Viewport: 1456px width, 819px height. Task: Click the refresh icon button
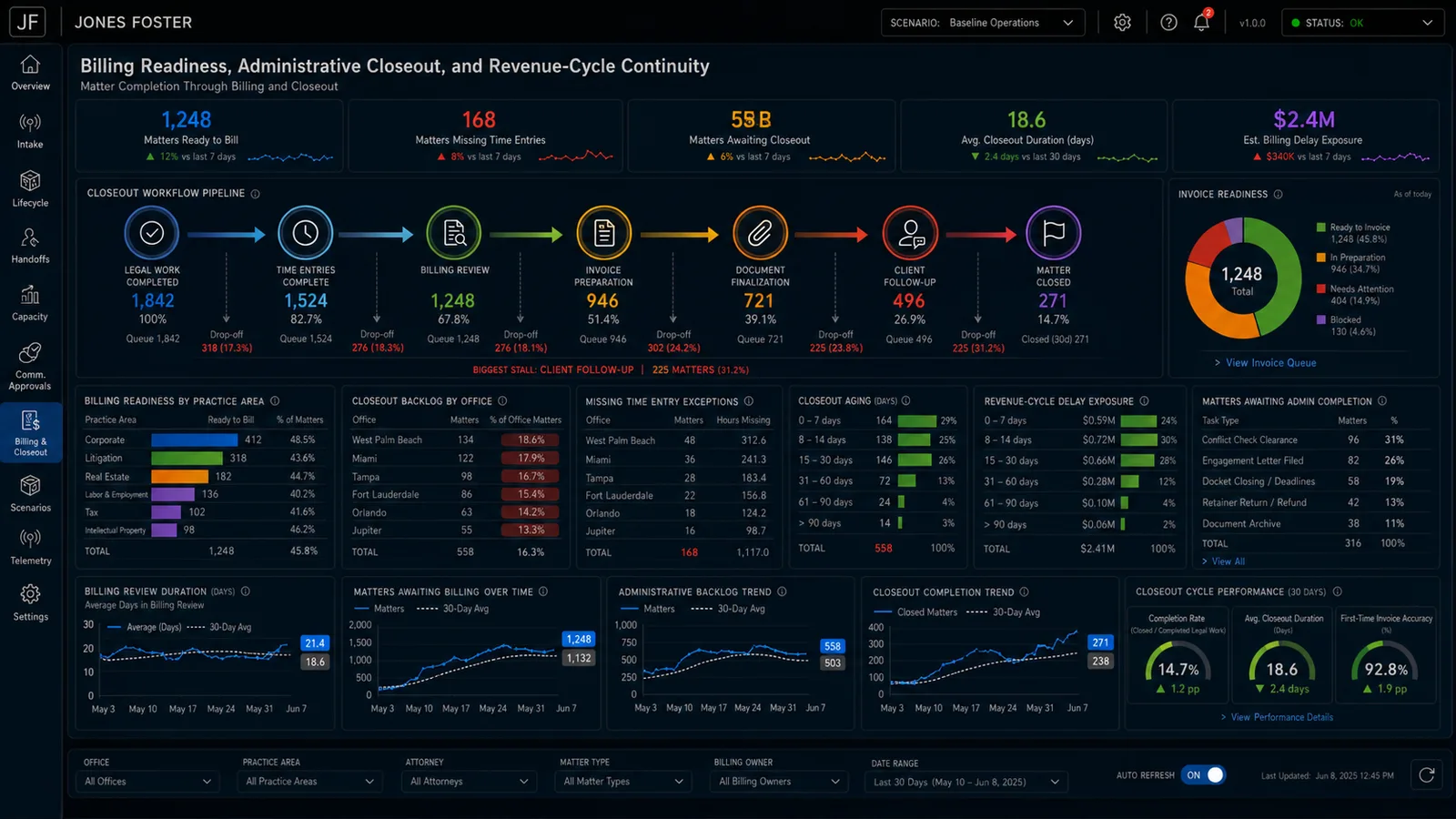point(1426,775)
